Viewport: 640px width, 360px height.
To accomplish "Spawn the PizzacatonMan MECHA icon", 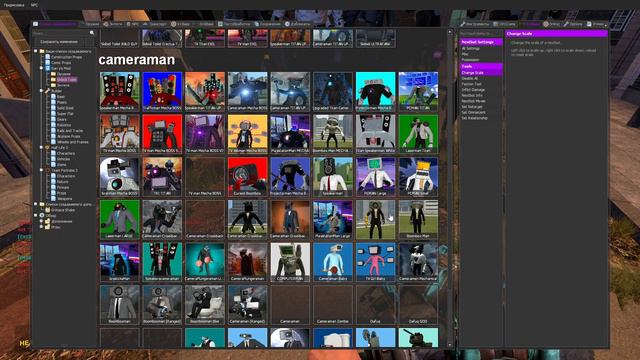I will (x=290, y=133).
